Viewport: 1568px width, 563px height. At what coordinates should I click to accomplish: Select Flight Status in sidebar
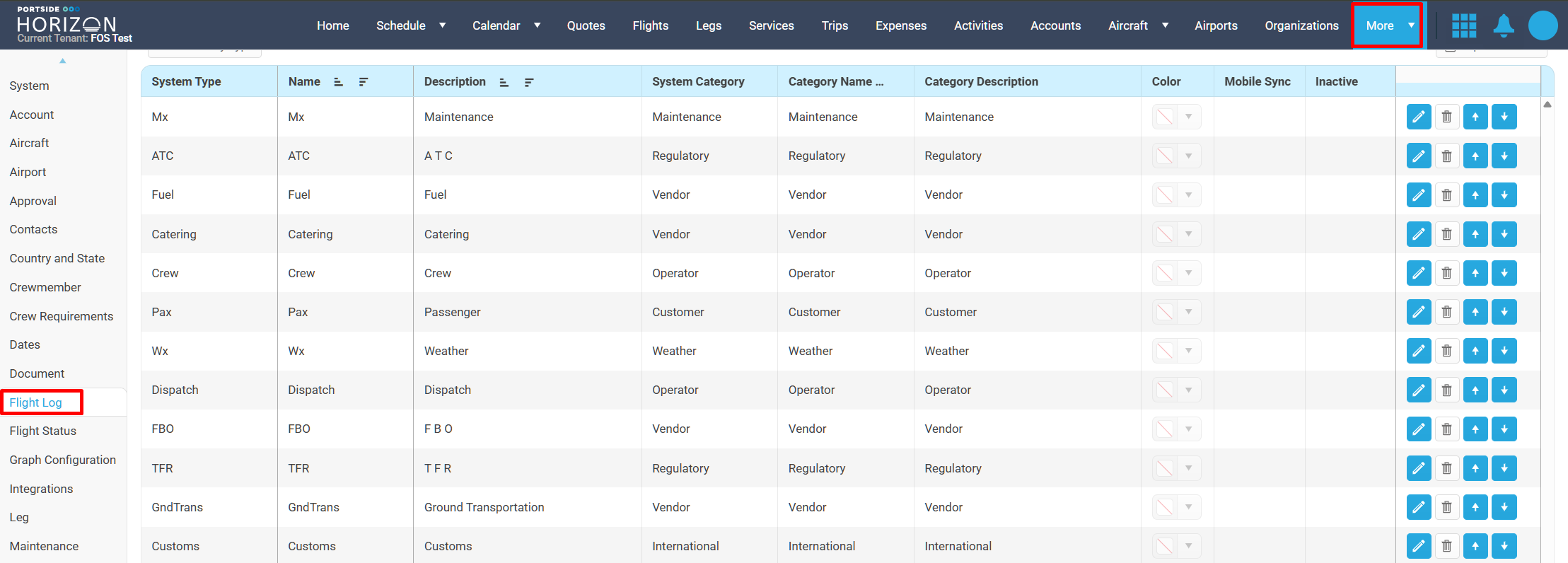42,431
